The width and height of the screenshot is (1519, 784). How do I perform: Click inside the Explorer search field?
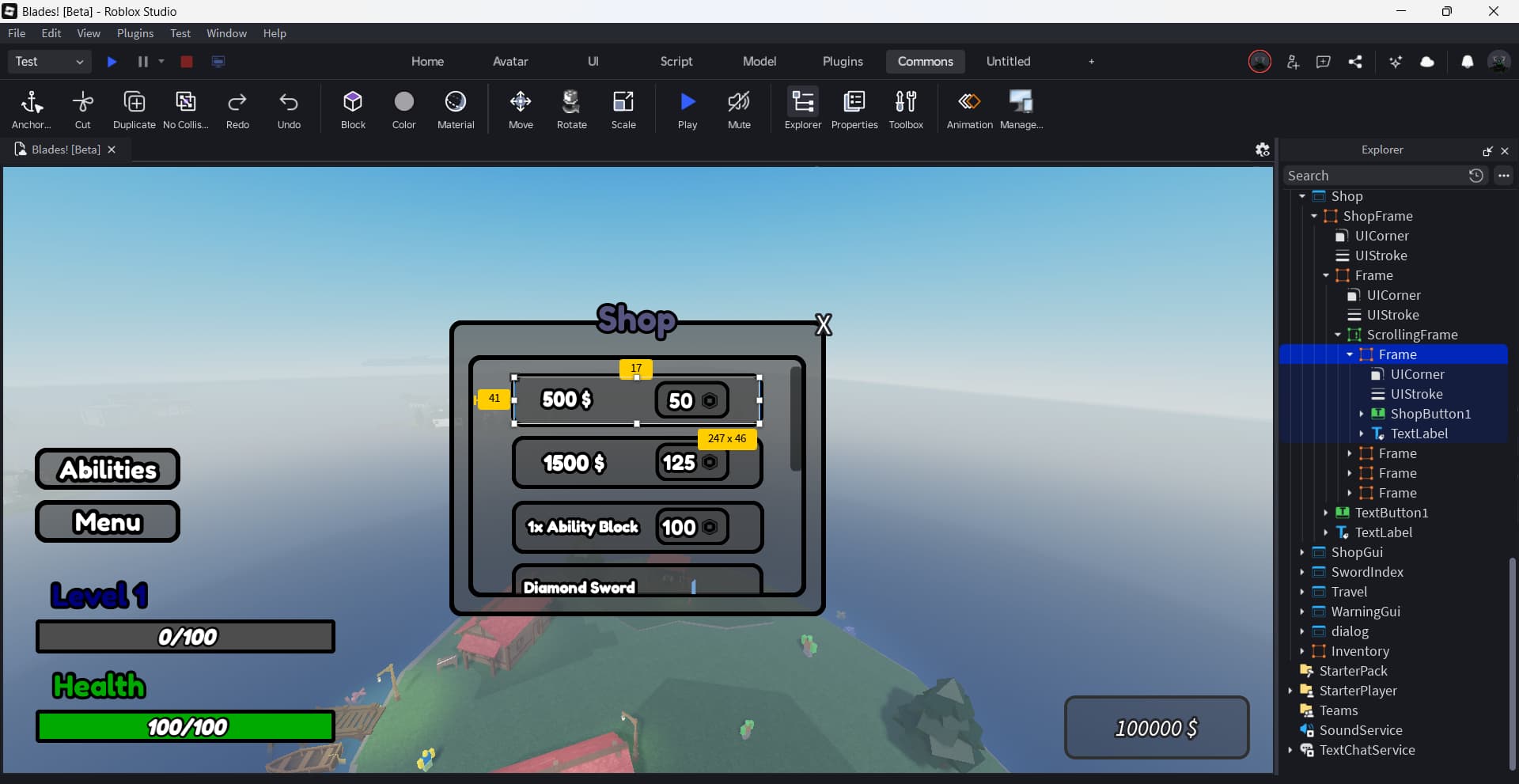pos(1377,175)
